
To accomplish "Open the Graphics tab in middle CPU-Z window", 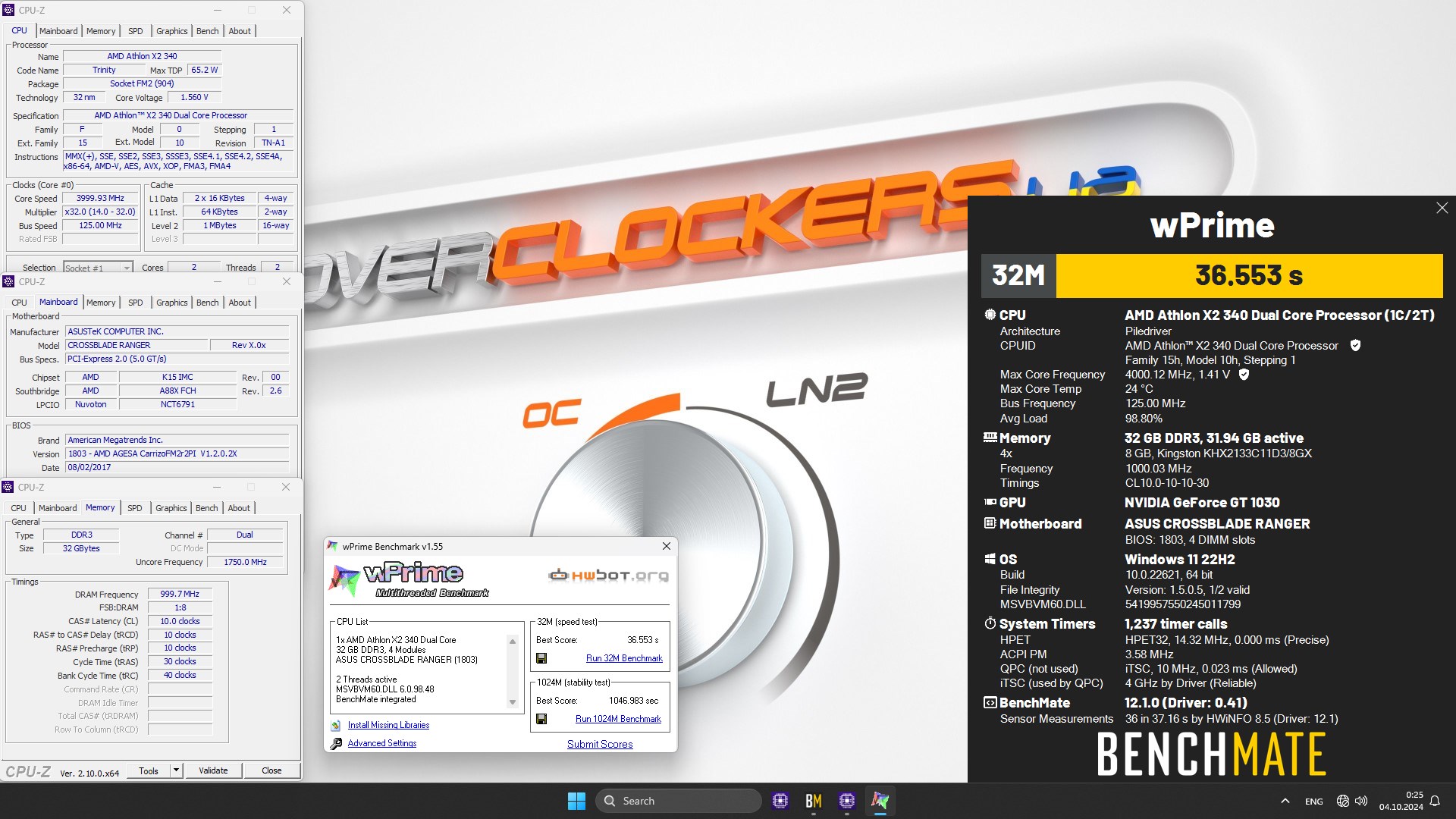I will [x=171, y=303].
